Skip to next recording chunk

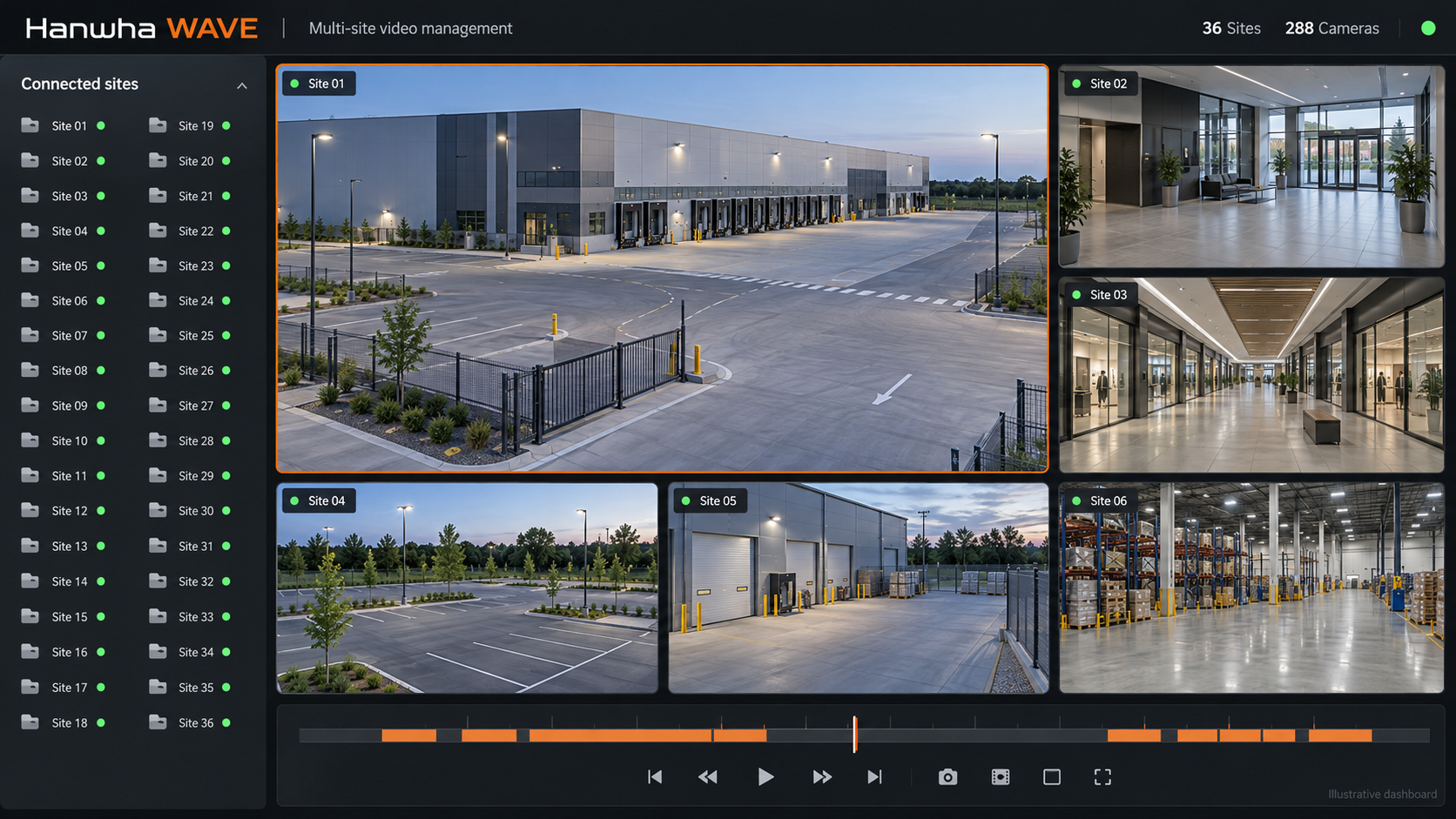(x=874, y=776)
